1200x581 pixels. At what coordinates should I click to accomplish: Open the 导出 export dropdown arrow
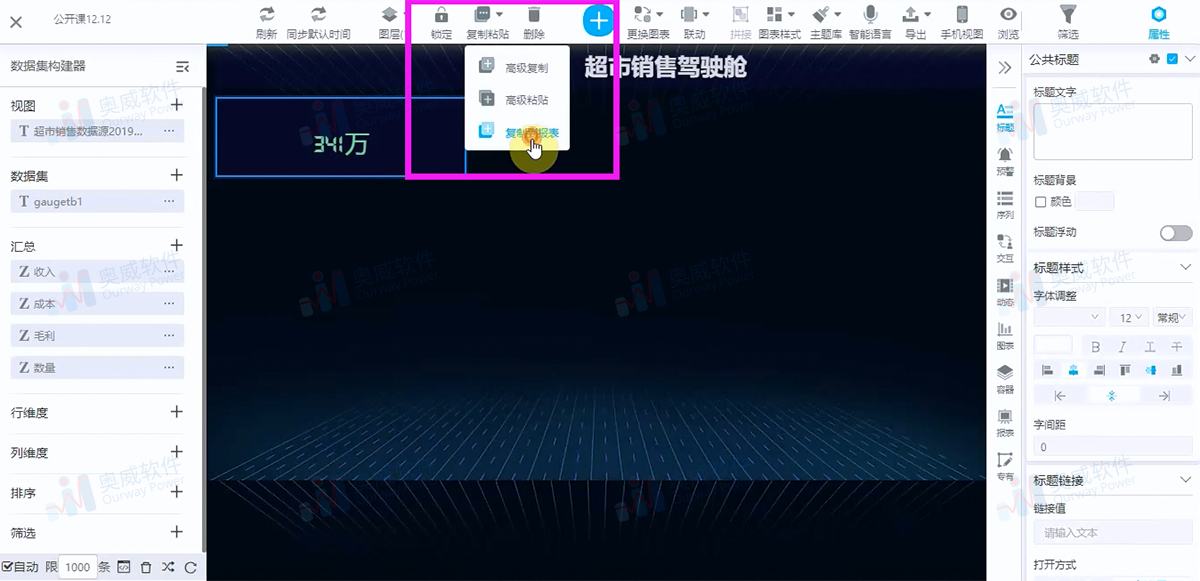click(x=928, y=14)
